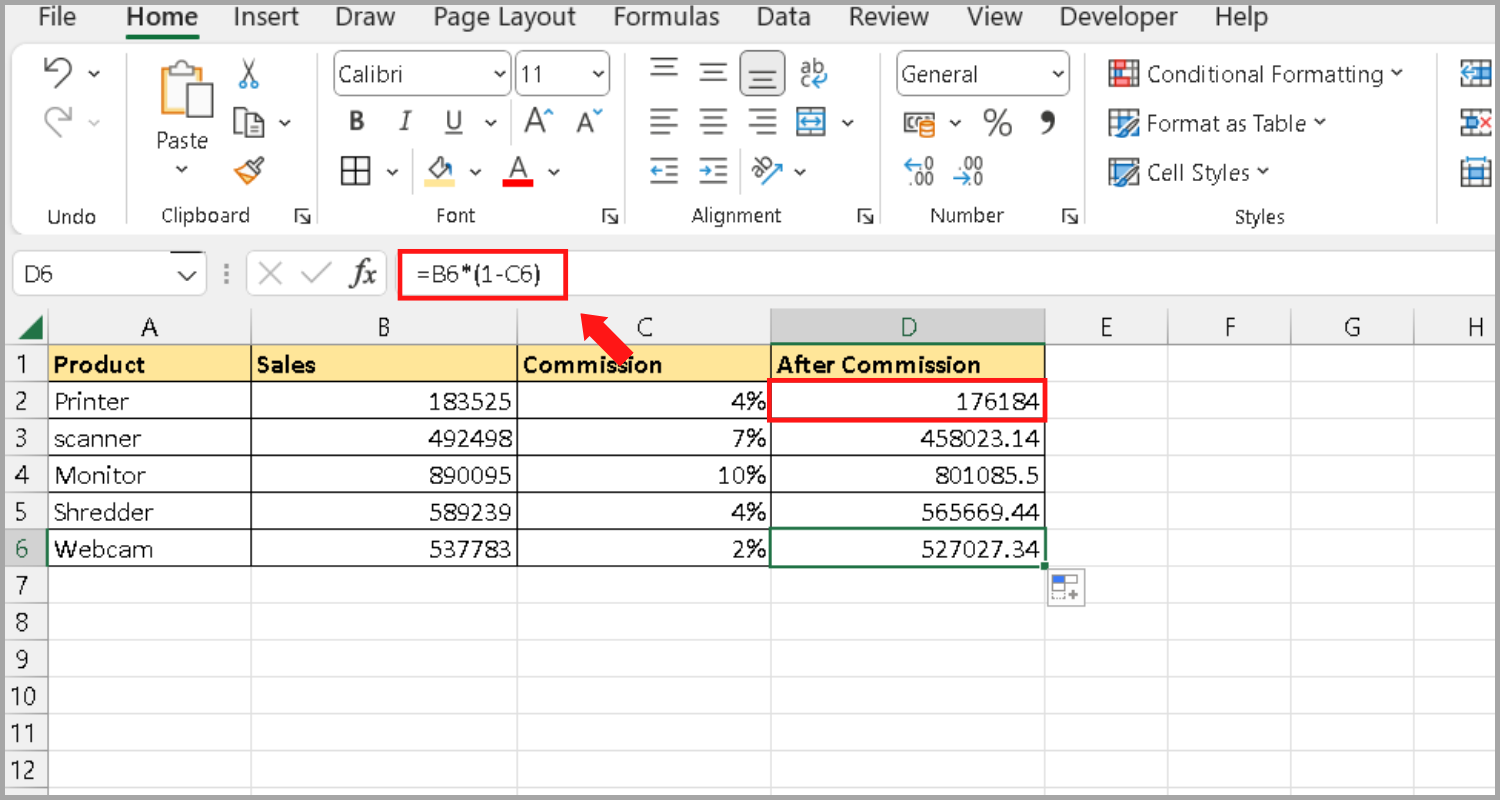
Task: Click the Cell Styles button
Action: click(1189, 172)
